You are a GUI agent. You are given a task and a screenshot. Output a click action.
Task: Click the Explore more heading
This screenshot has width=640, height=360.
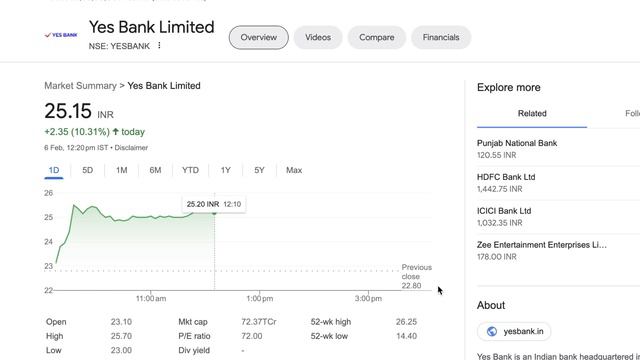[509, 87]
